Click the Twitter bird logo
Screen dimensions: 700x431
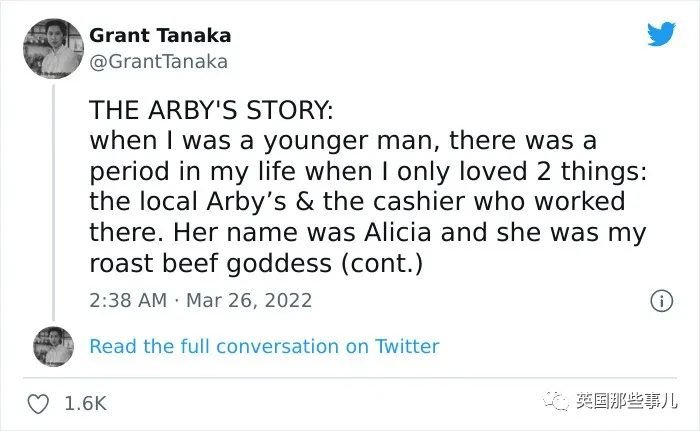click(x=661, y=34)
